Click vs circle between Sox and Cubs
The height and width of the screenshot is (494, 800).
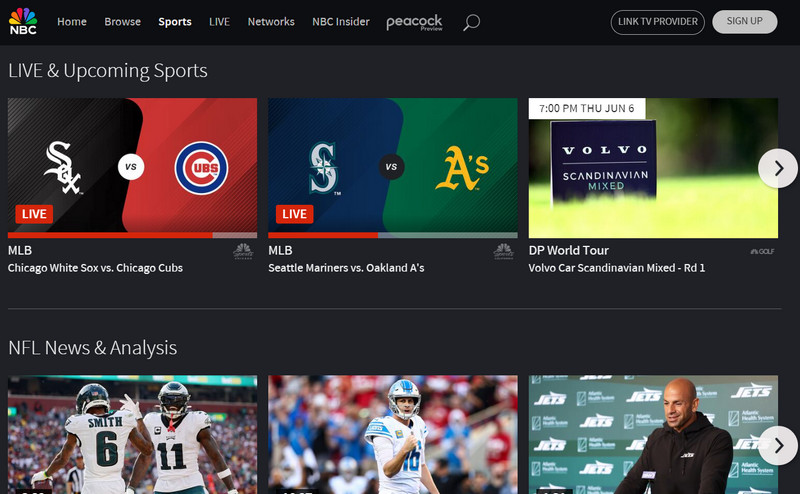tap(131, 167)
